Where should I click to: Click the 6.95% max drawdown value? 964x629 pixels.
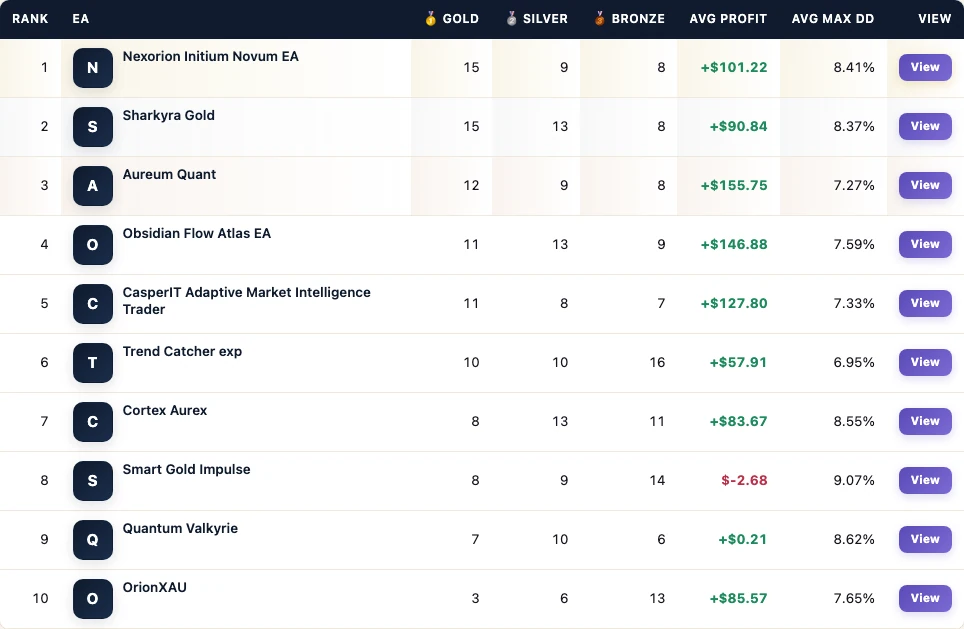coord(854,363)
